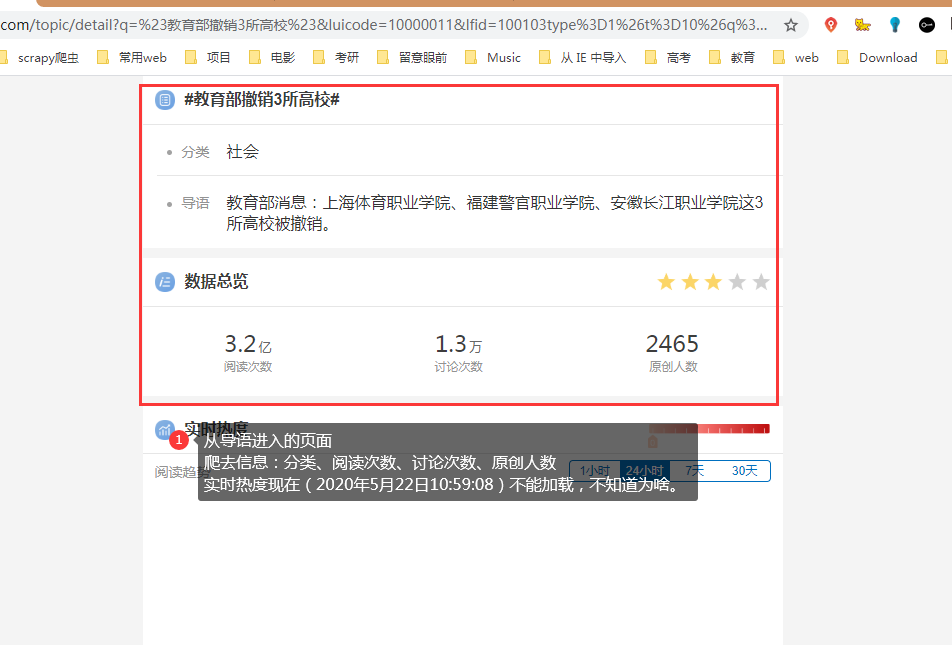Click the black key password extension icon
Viewport: 952px width, 645px height.
click(x=925, y=24)
